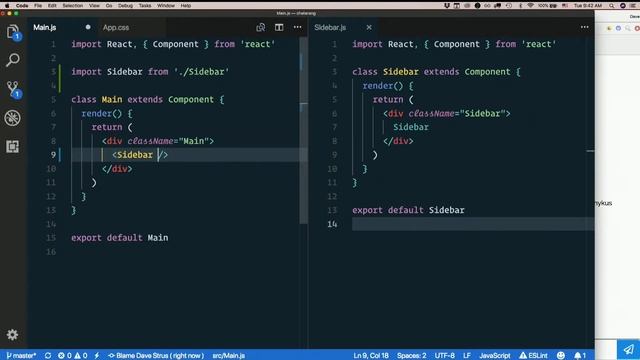The image size is (640, 360).
Task: Click the clock showing Tue 9:42 AM
Action: point(588,6)
